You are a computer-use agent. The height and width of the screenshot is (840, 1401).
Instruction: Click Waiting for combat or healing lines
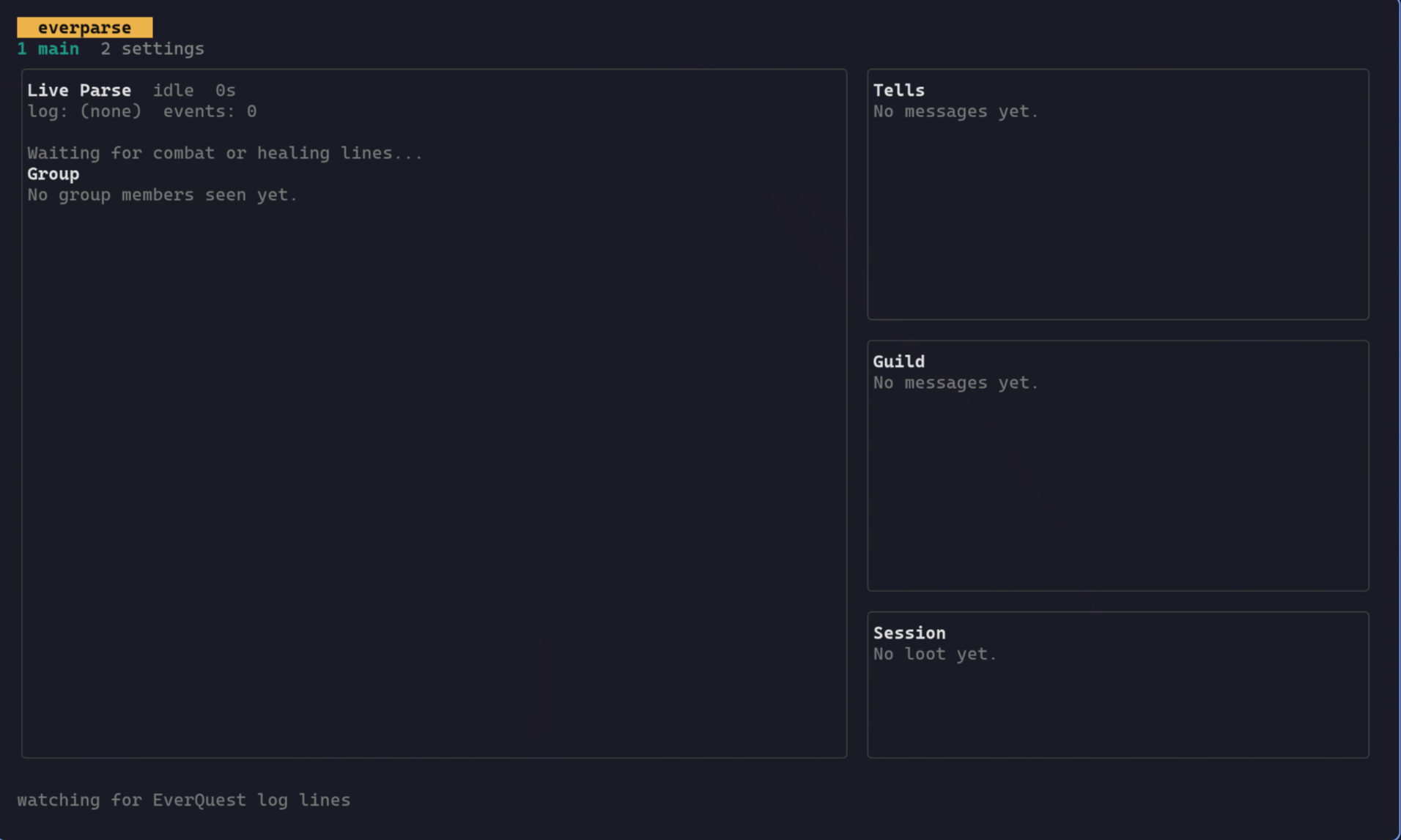click(x=225, y=153)
